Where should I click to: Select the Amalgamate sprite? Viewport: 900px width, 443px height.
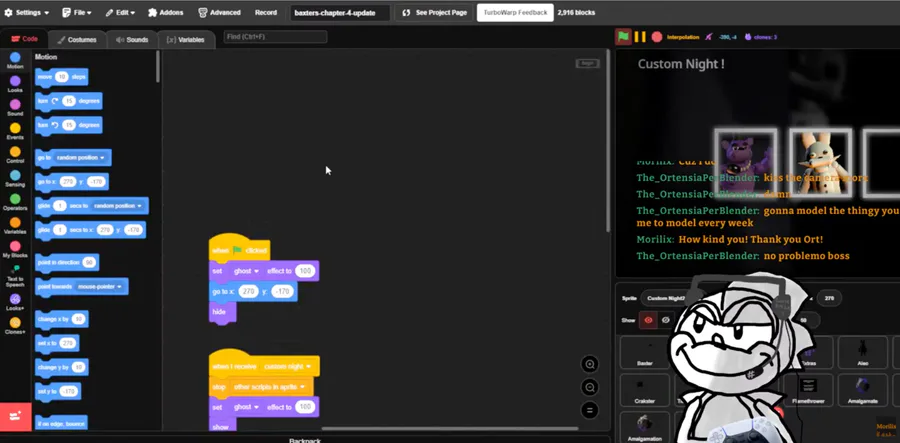[863, 390]
